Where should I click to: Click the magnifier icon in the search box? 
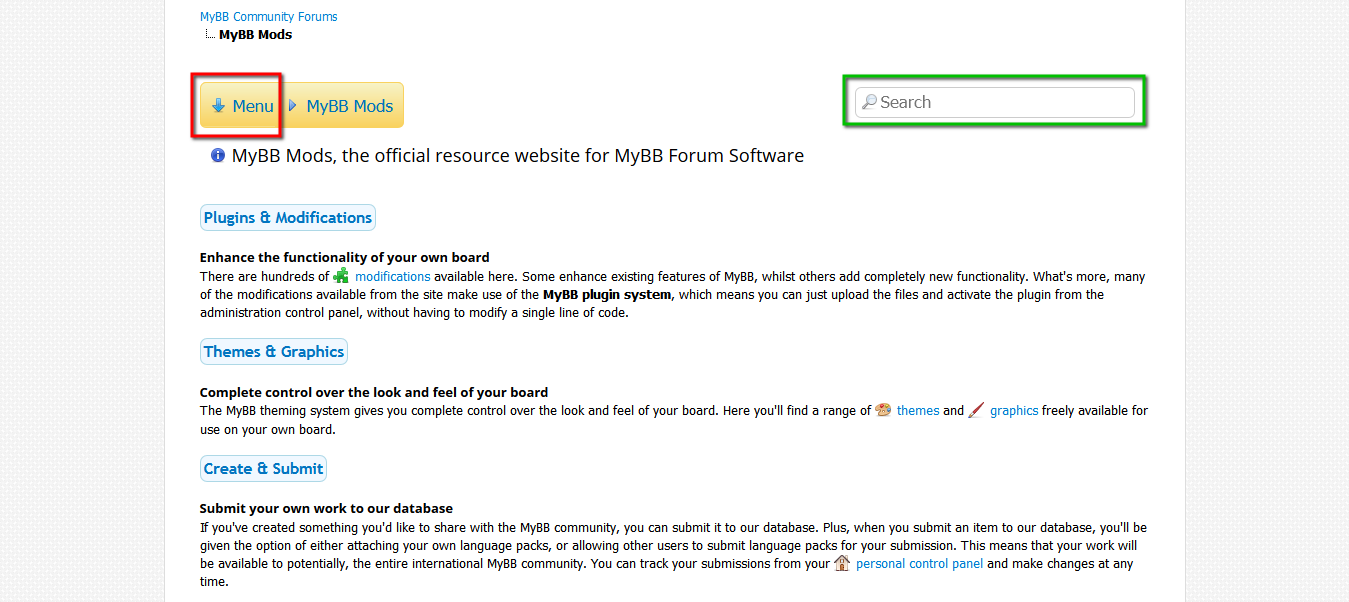tap(870, 102)
